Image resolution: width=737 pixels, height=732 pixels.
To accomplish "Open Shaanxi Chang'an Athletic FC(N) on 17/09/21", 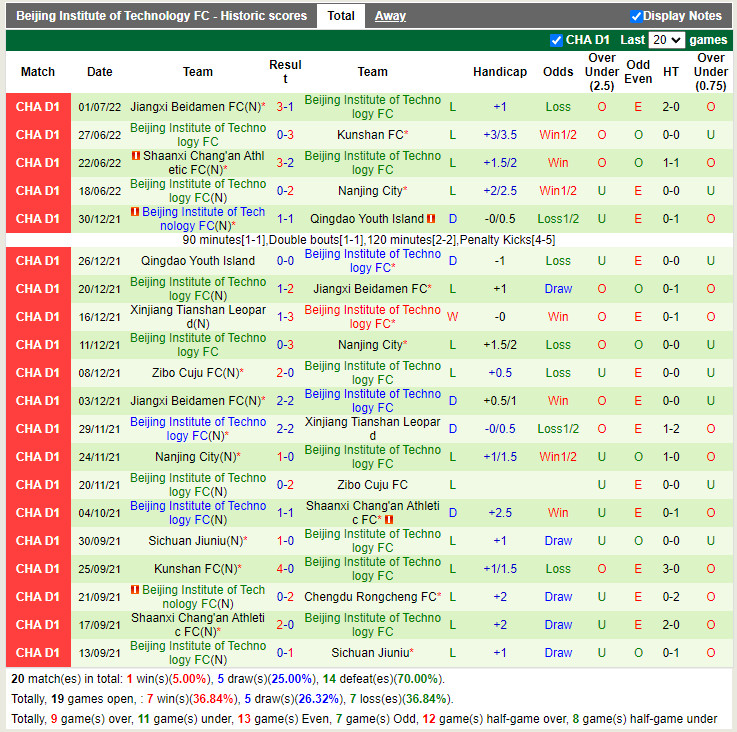I will 198,625.
